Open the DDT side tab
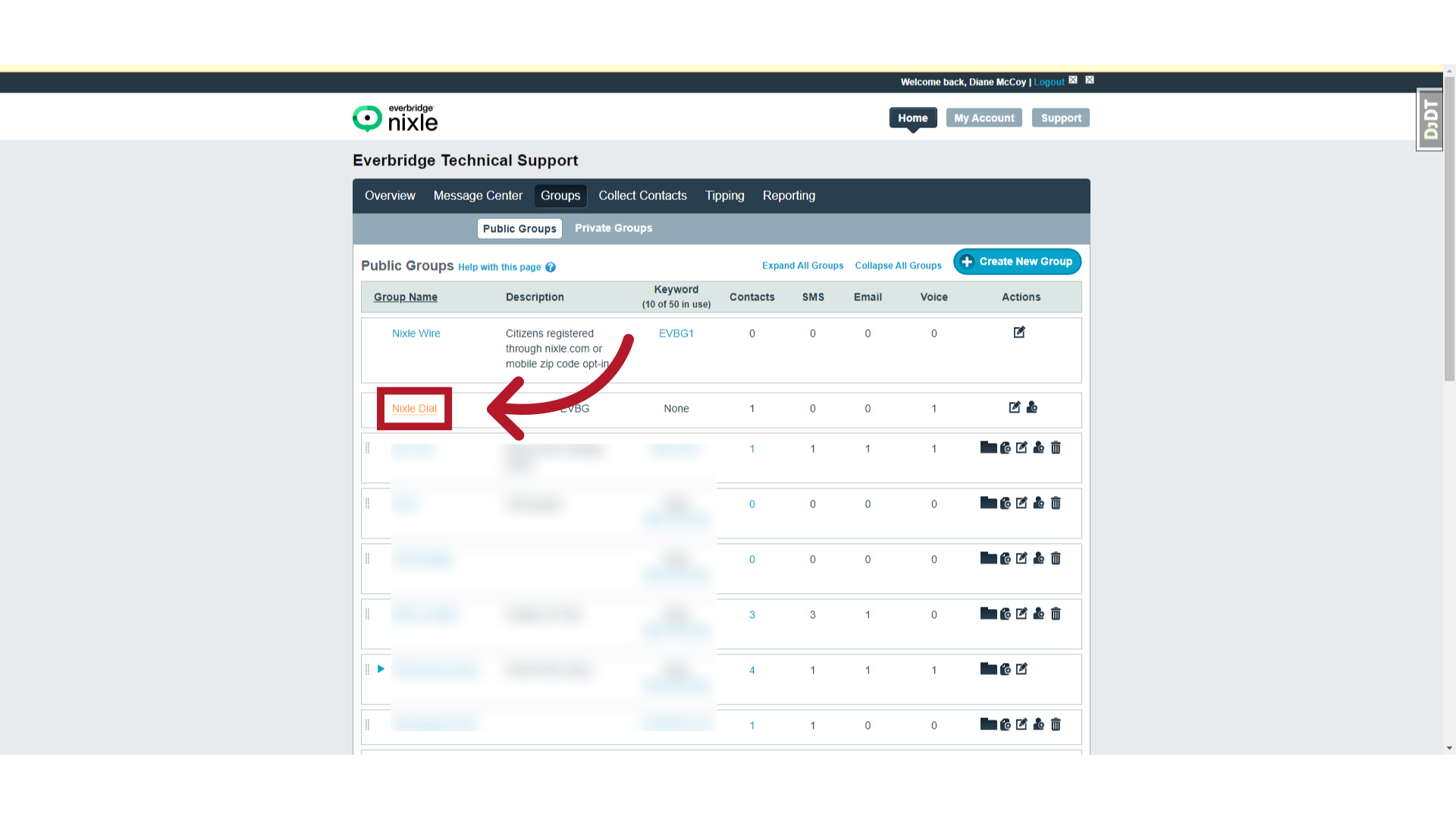Viewport: 1456px width, 819px height. [1430, 119]
